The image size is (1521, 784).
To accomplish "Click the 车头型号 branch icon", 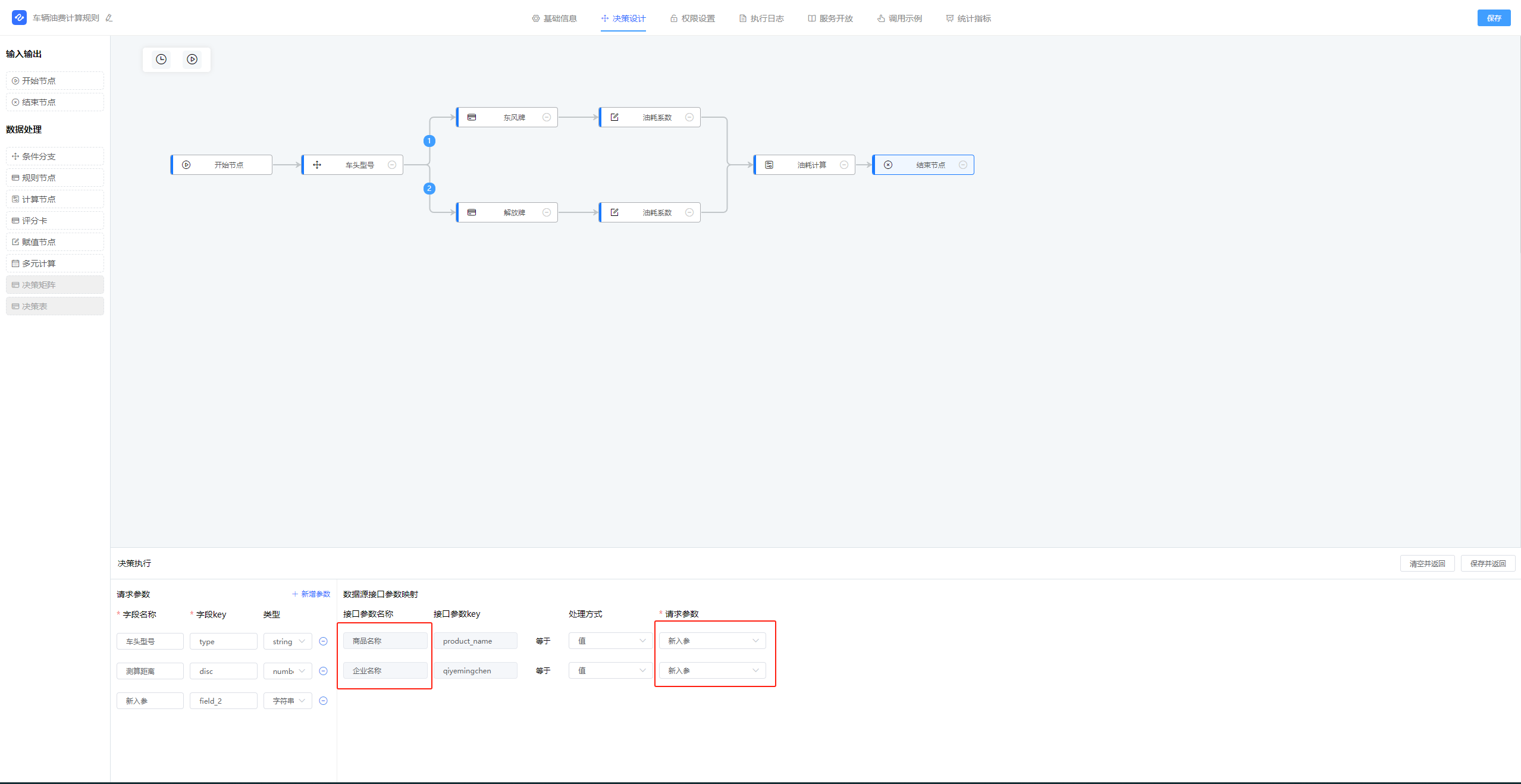I will click(317, 165).
